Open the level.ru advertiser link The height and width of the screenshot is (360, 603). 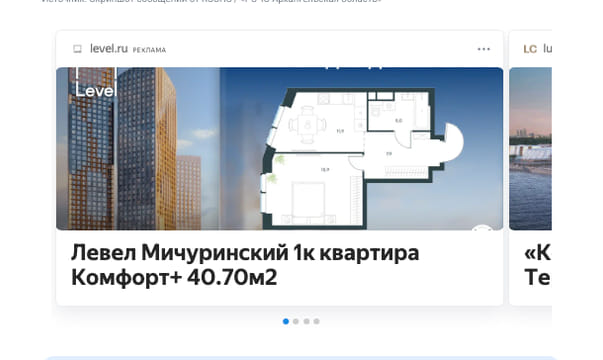pyautogui.click(x=109, y=48)
